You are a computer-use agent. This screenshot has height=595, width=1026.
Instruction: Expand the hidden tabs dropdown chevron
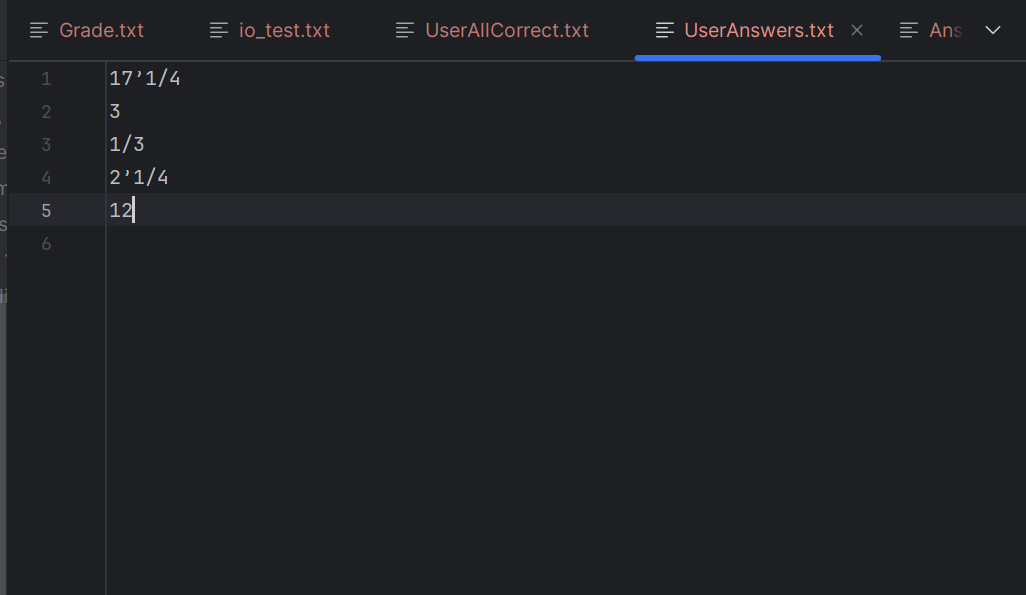pyautogui.click(x=993, y=30)
